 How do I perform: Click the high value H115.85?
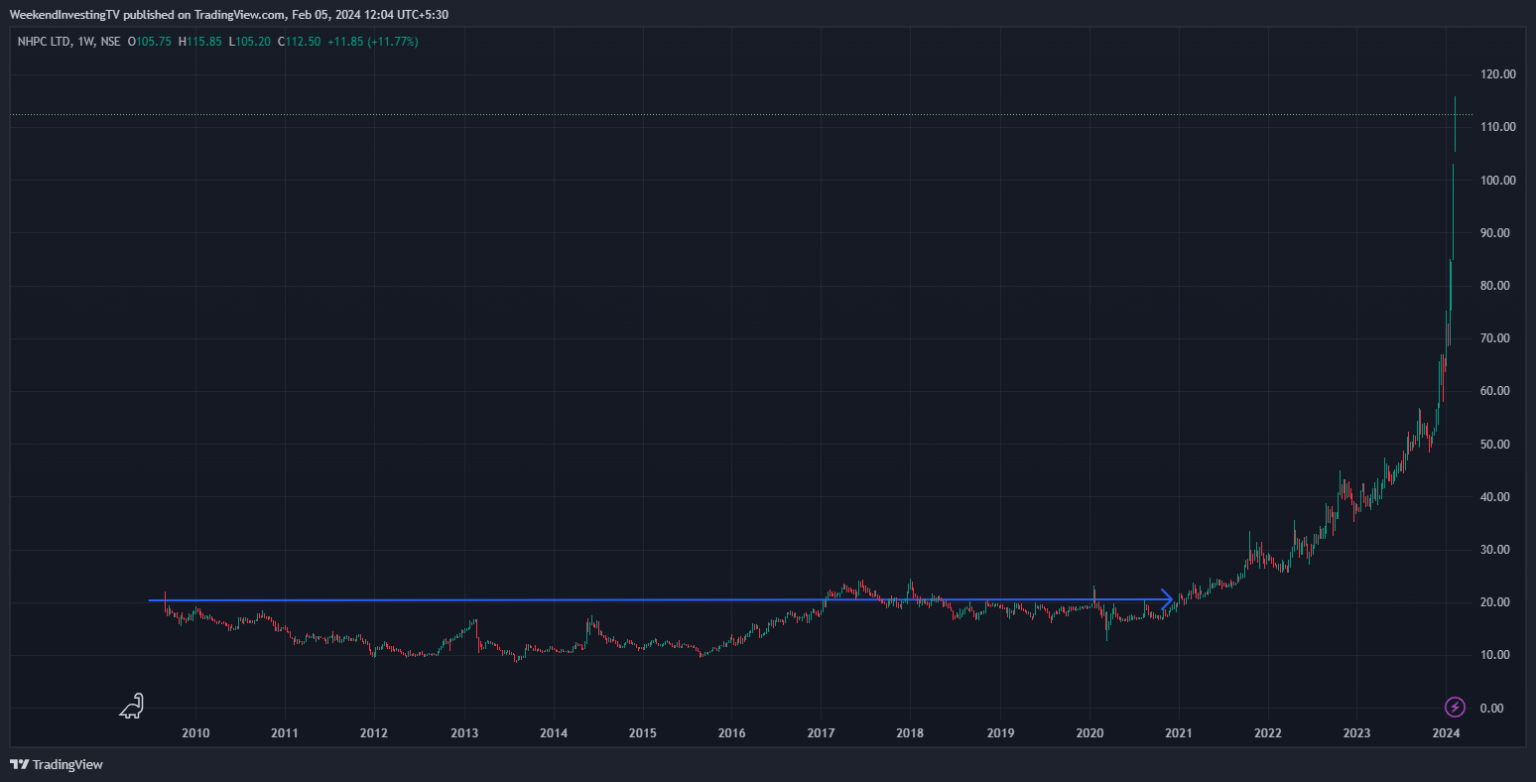(x=201, y=42)
